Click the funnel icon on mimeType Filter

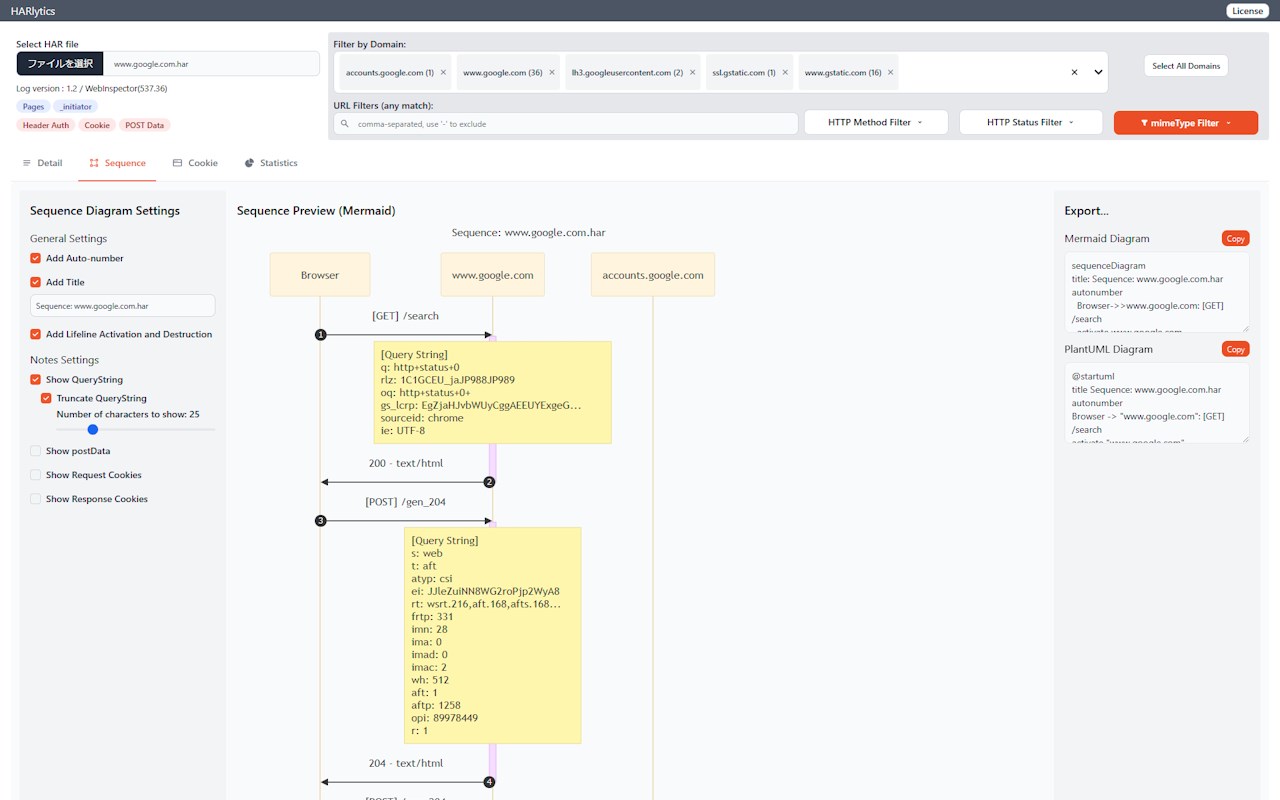(1144, 123)
